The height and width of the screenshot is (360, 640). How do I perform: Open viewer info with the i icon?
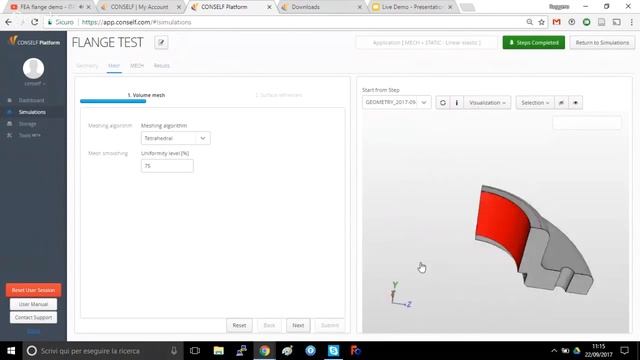click(457, 102)
